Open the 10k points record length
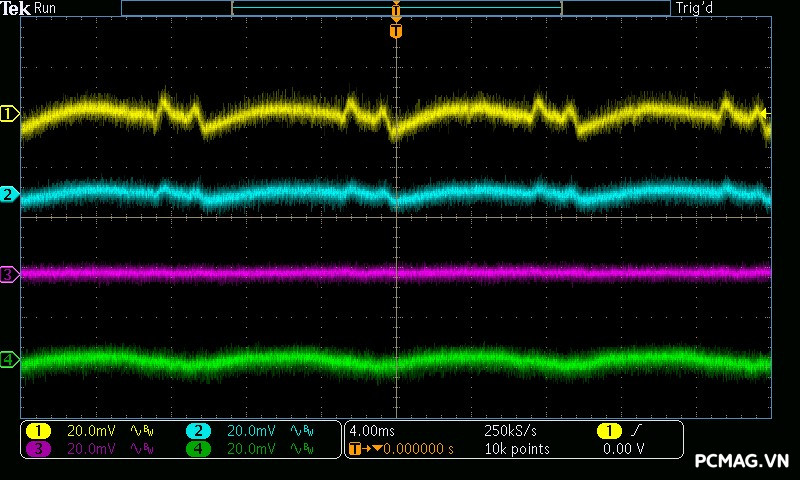Viewport: 800px width, 480px height. point(517,449)
